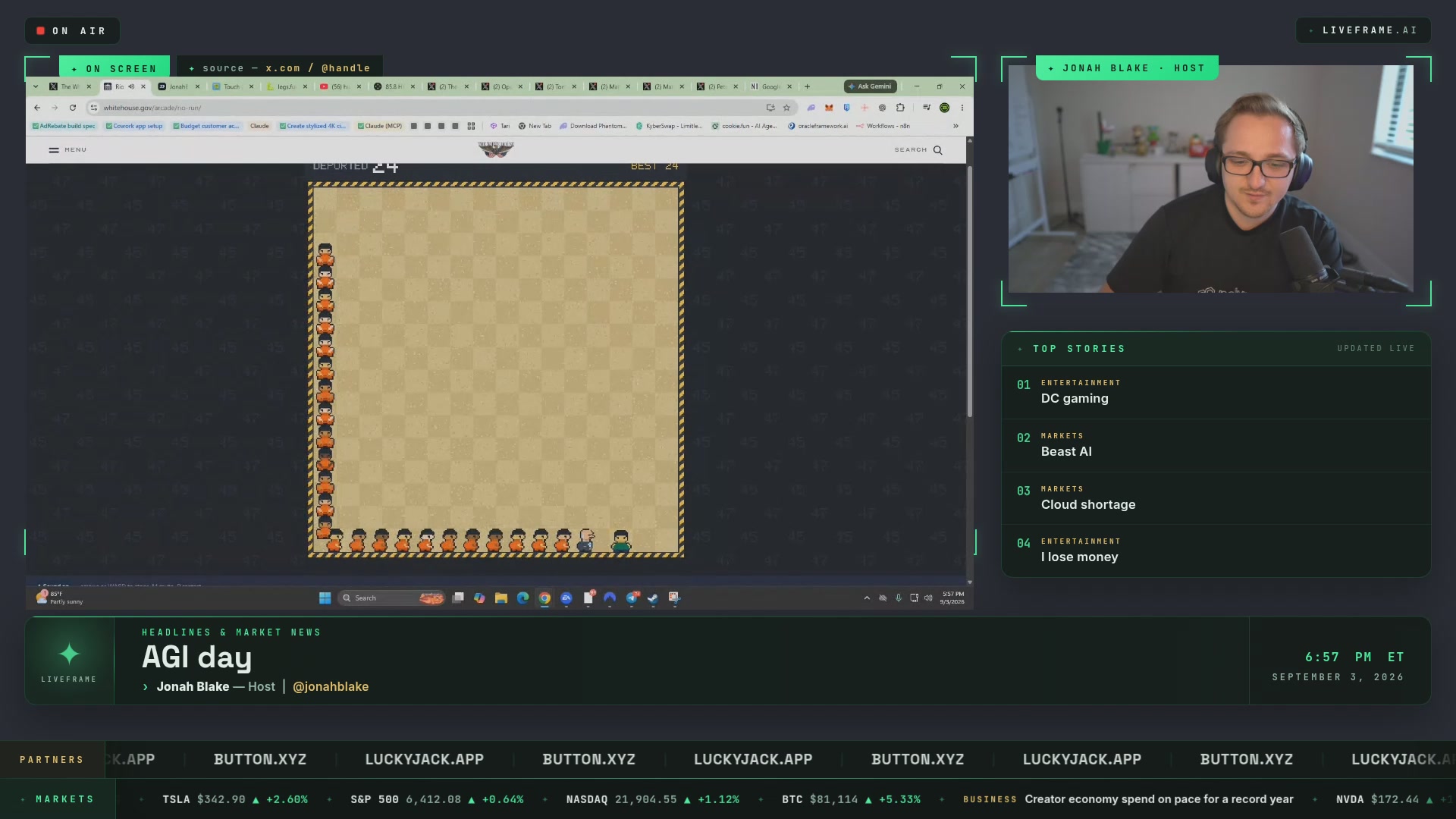
Task: Open the Cowork app setup bookmark
Action: coord(134,126)
